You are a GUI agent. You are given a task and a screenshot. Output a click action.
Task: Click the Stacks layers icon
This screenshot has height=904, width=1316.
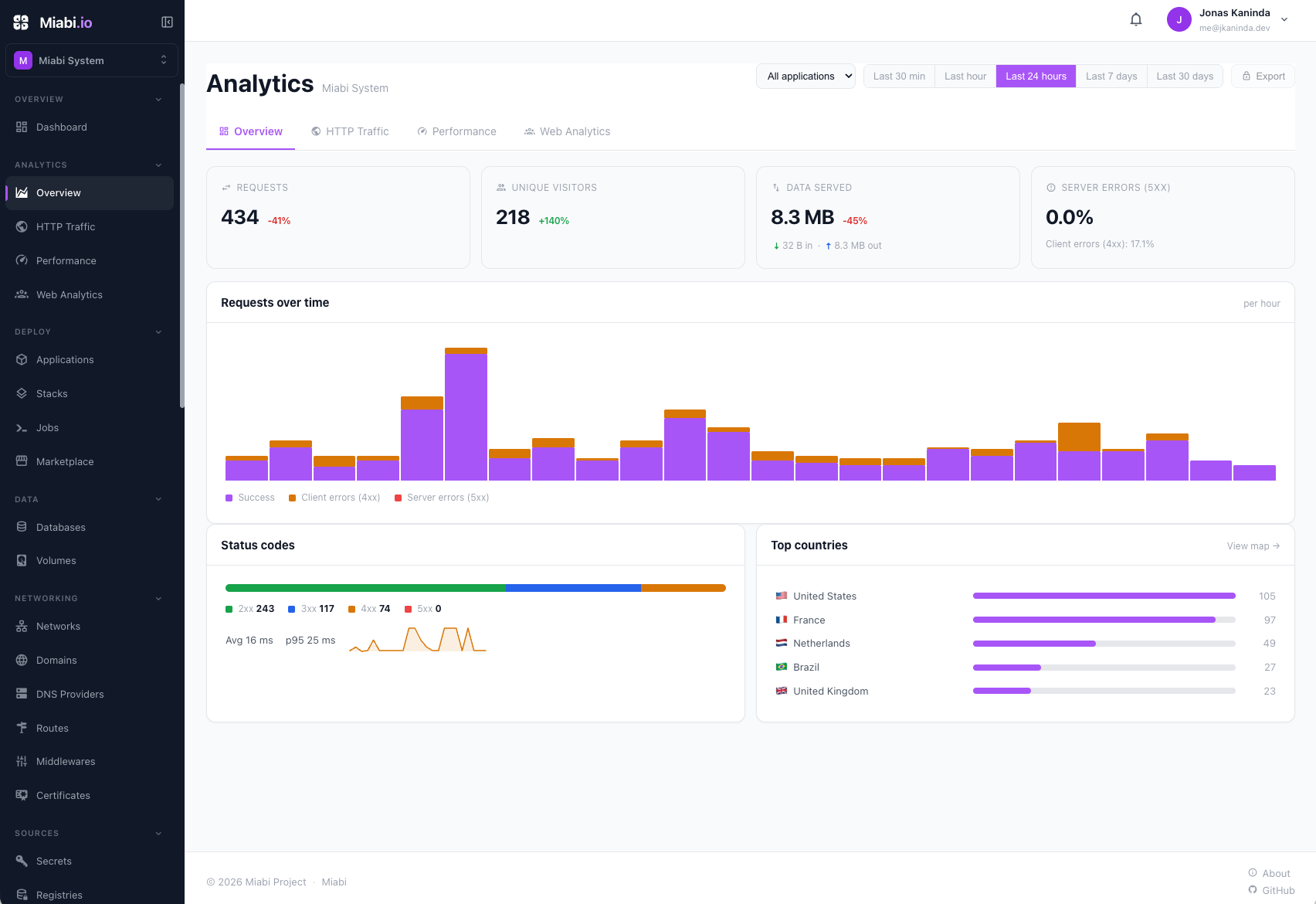(22, 393)
